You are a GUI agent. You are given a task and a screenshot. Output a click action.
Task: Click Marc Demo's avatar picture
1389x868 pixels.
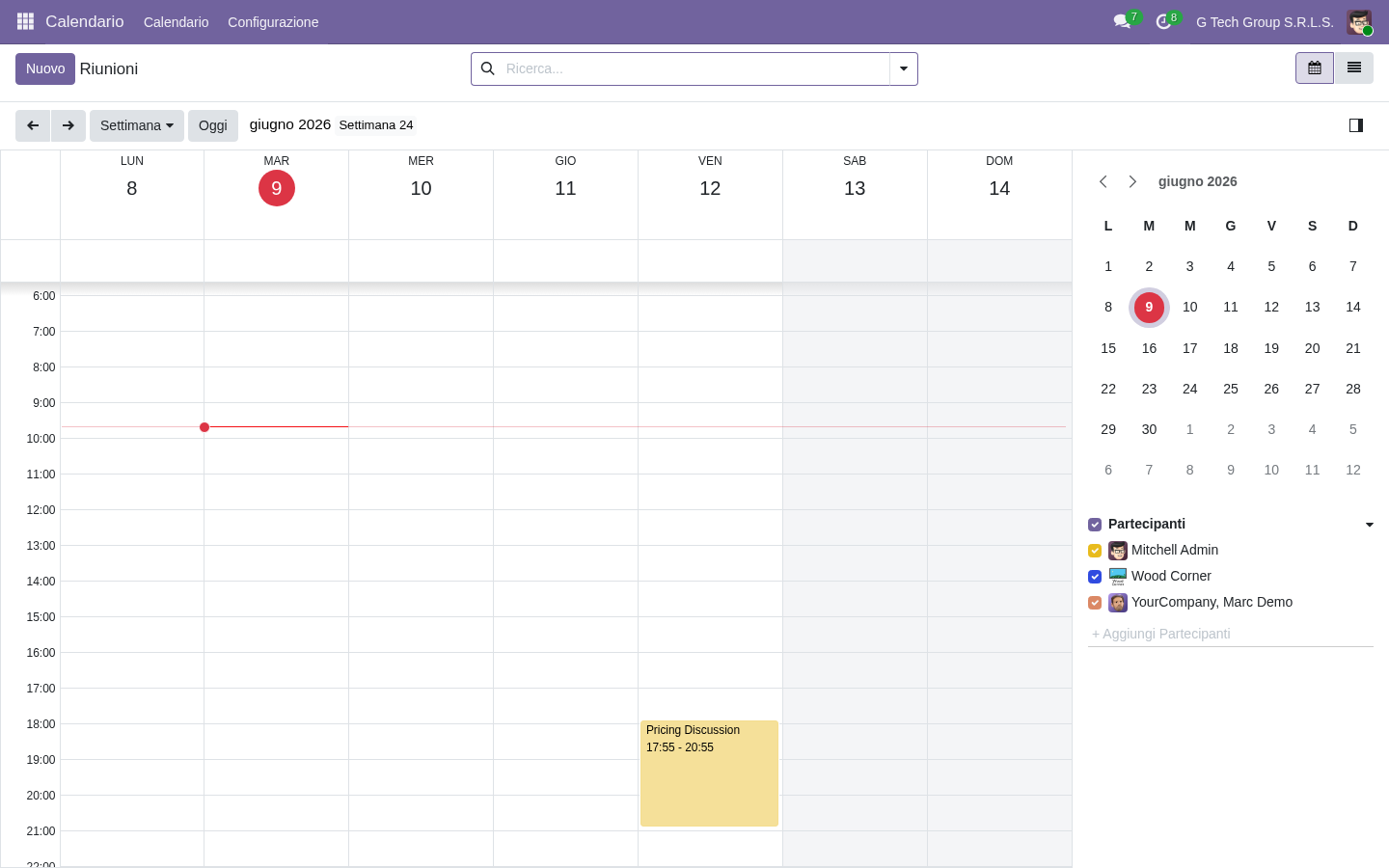click(x=1118, y=603)
